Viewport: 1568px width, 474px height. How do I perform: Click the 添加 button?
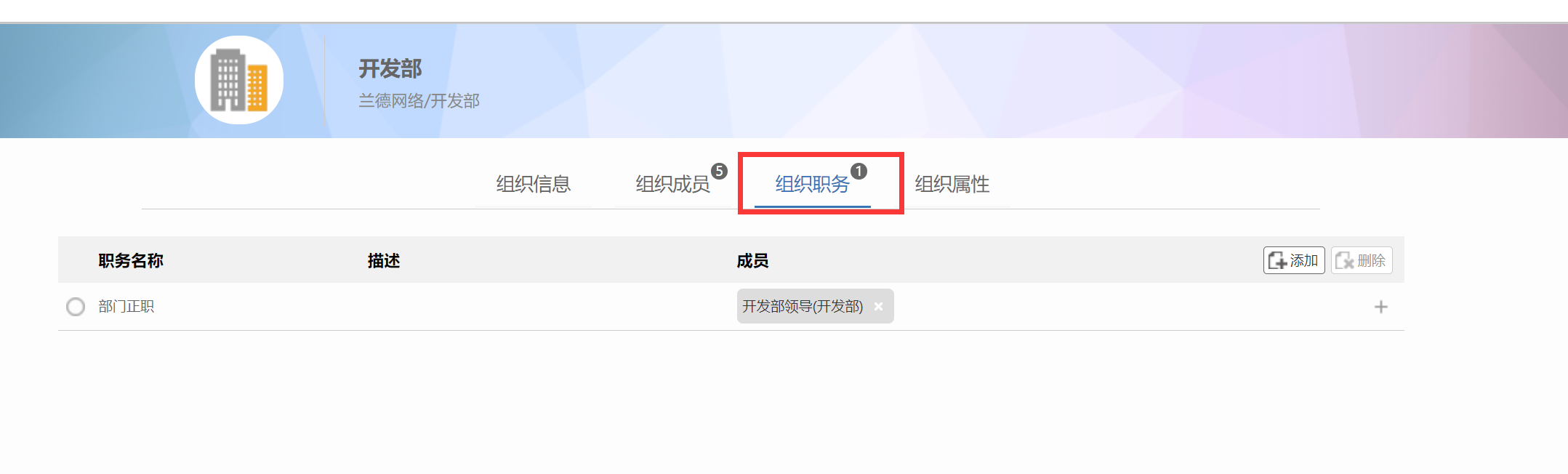pos(1294,260)
